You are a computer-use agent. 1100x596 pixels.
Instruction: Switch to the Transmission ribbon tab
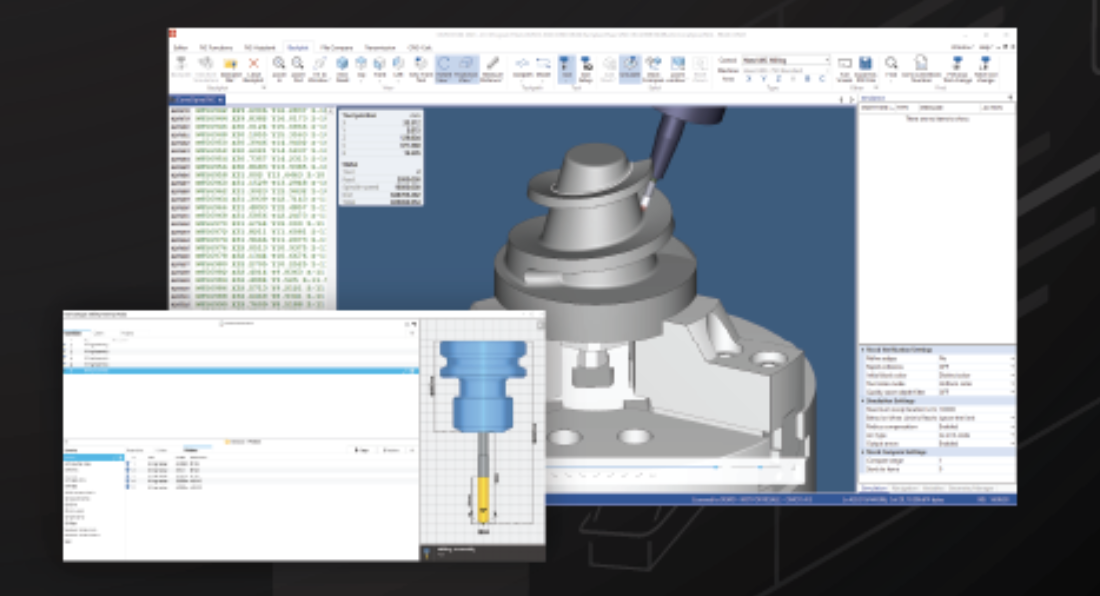[x=380, y=48]
